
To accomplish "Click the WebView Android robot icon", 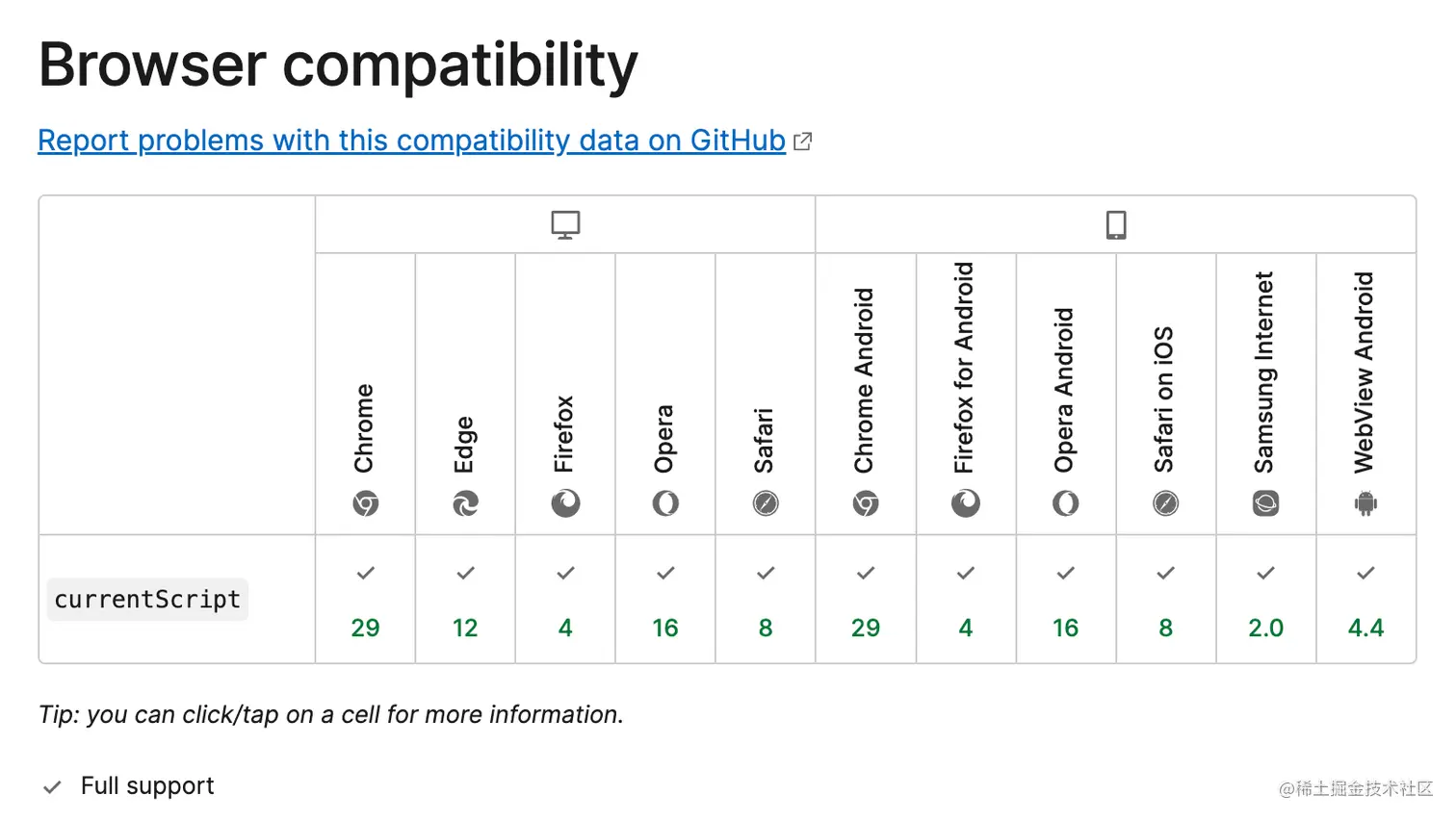I will coord(1365,503).
